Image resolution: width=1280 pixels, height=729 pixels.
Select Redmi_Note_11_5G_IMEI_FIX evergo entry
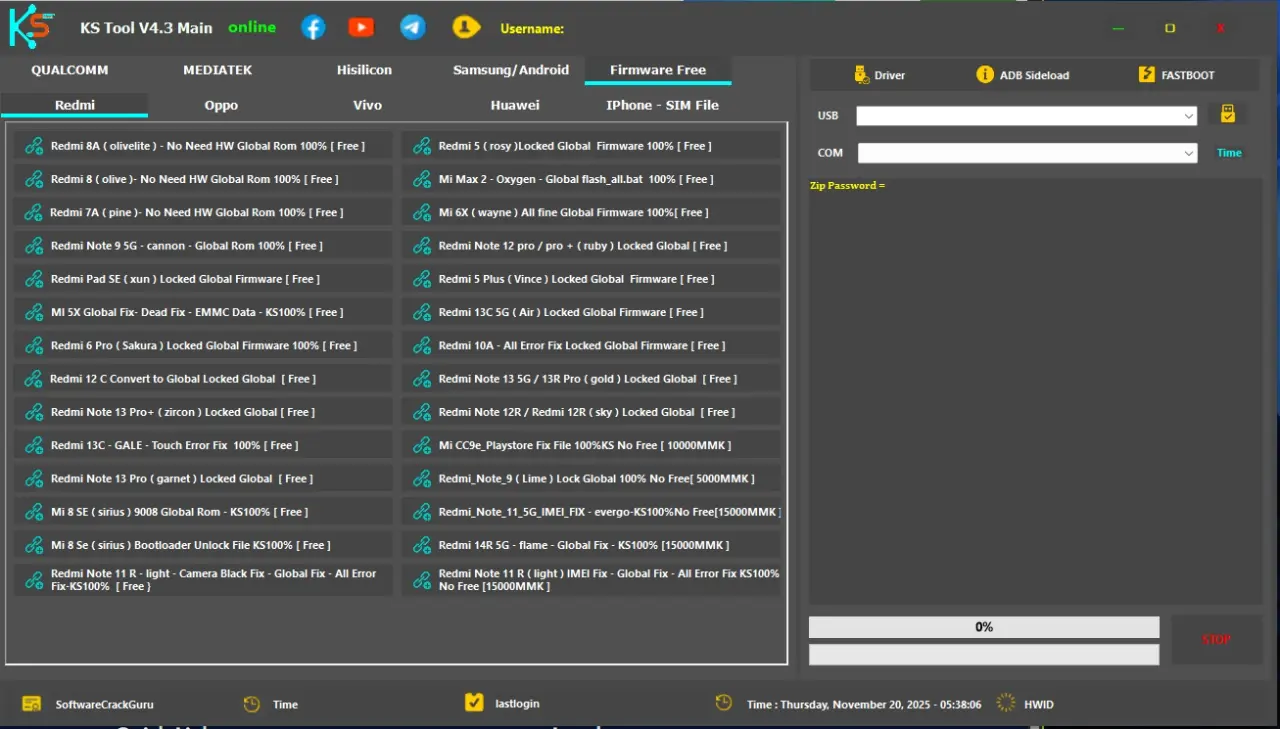[x=591, y=512]
